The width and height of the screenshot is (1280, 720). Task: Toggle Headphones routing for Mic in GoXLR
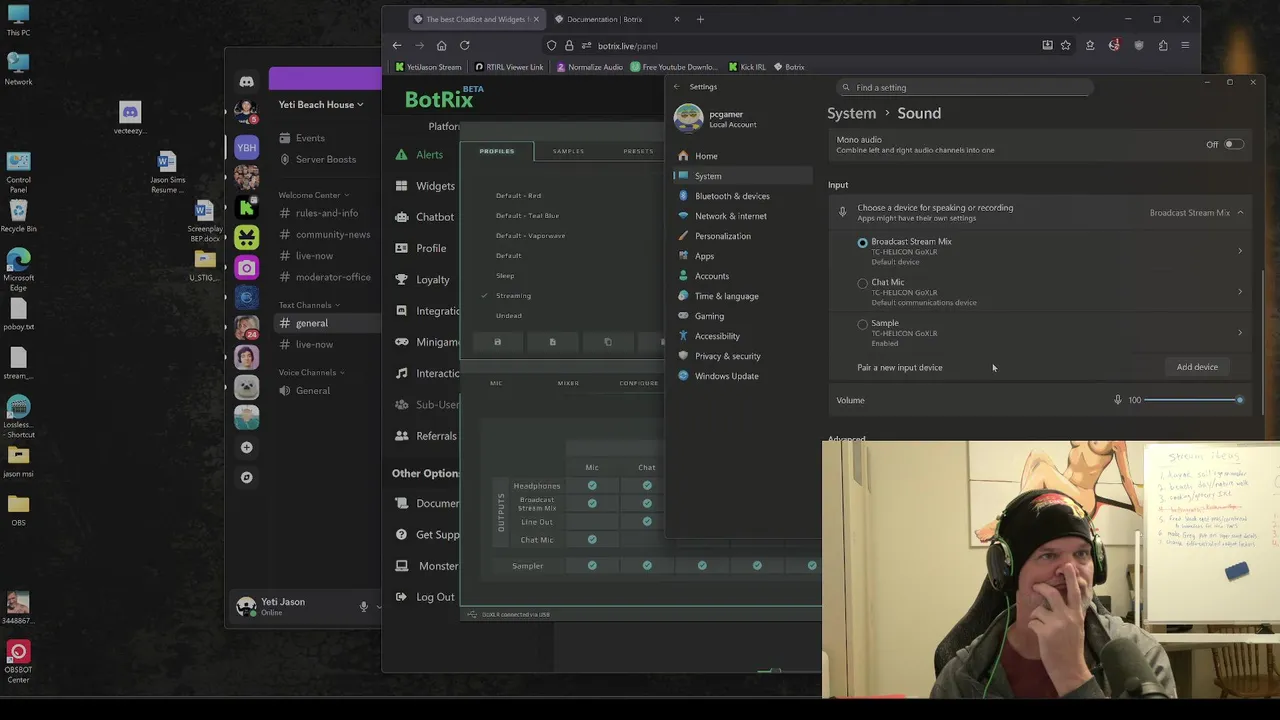tap(592, 486)
